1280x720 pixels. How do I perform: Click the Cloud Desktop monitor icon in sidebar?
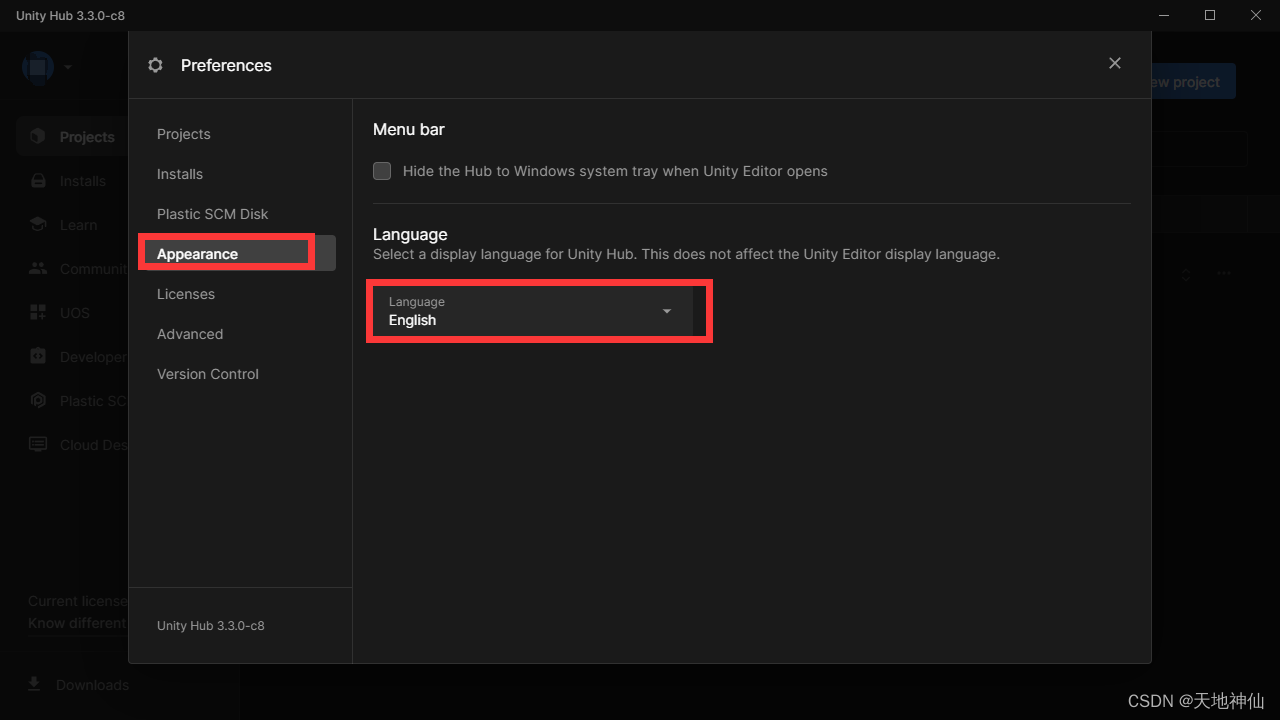(x=38, y=445)
